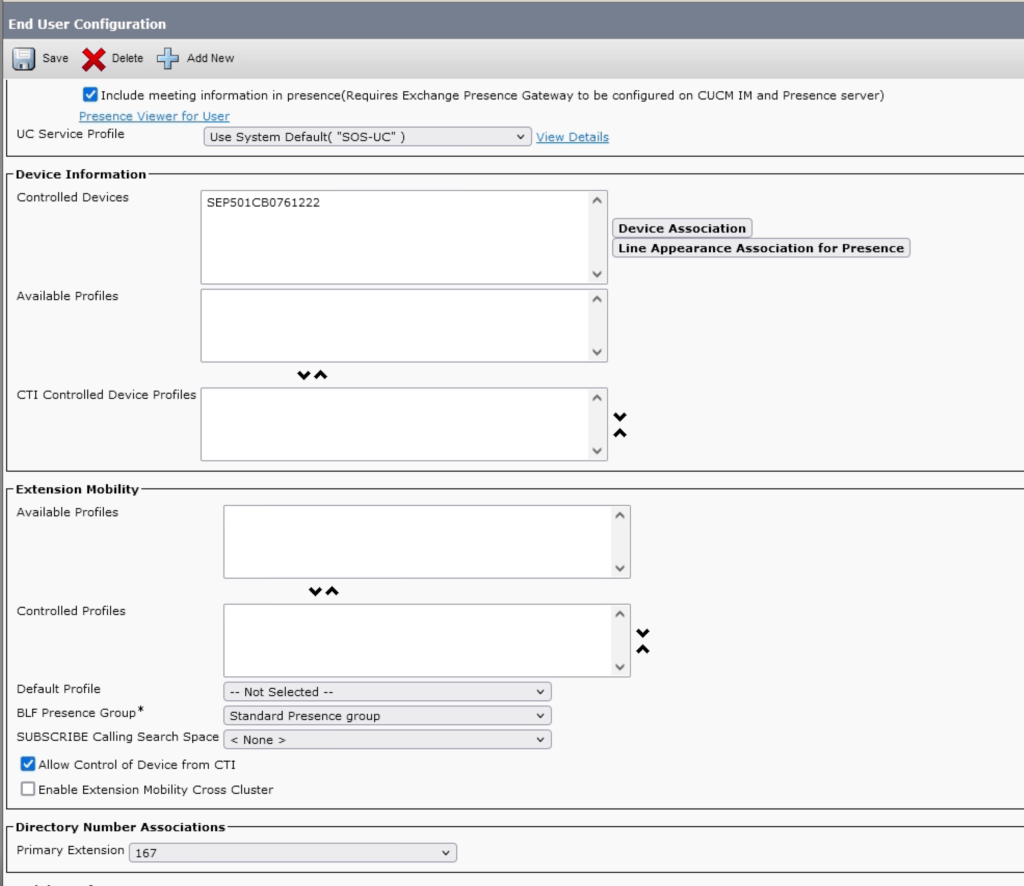Select SEP501CB0761222 in Controlled Devices list
The image size is (1024, 886).
point(263,203)
